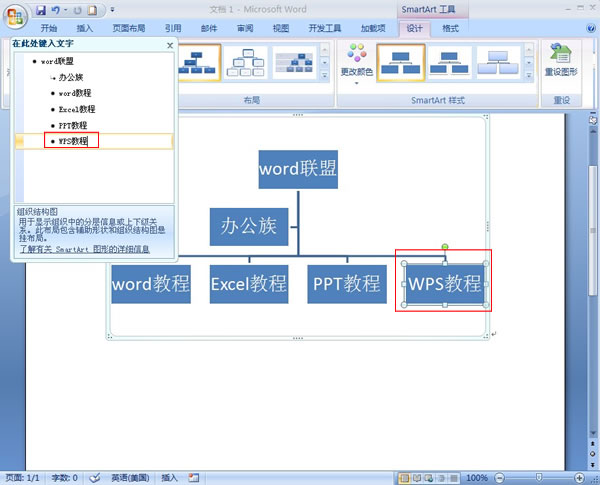Toggle 插入 insert mode in status bar

pyautogui.click(x=169, y=478)
